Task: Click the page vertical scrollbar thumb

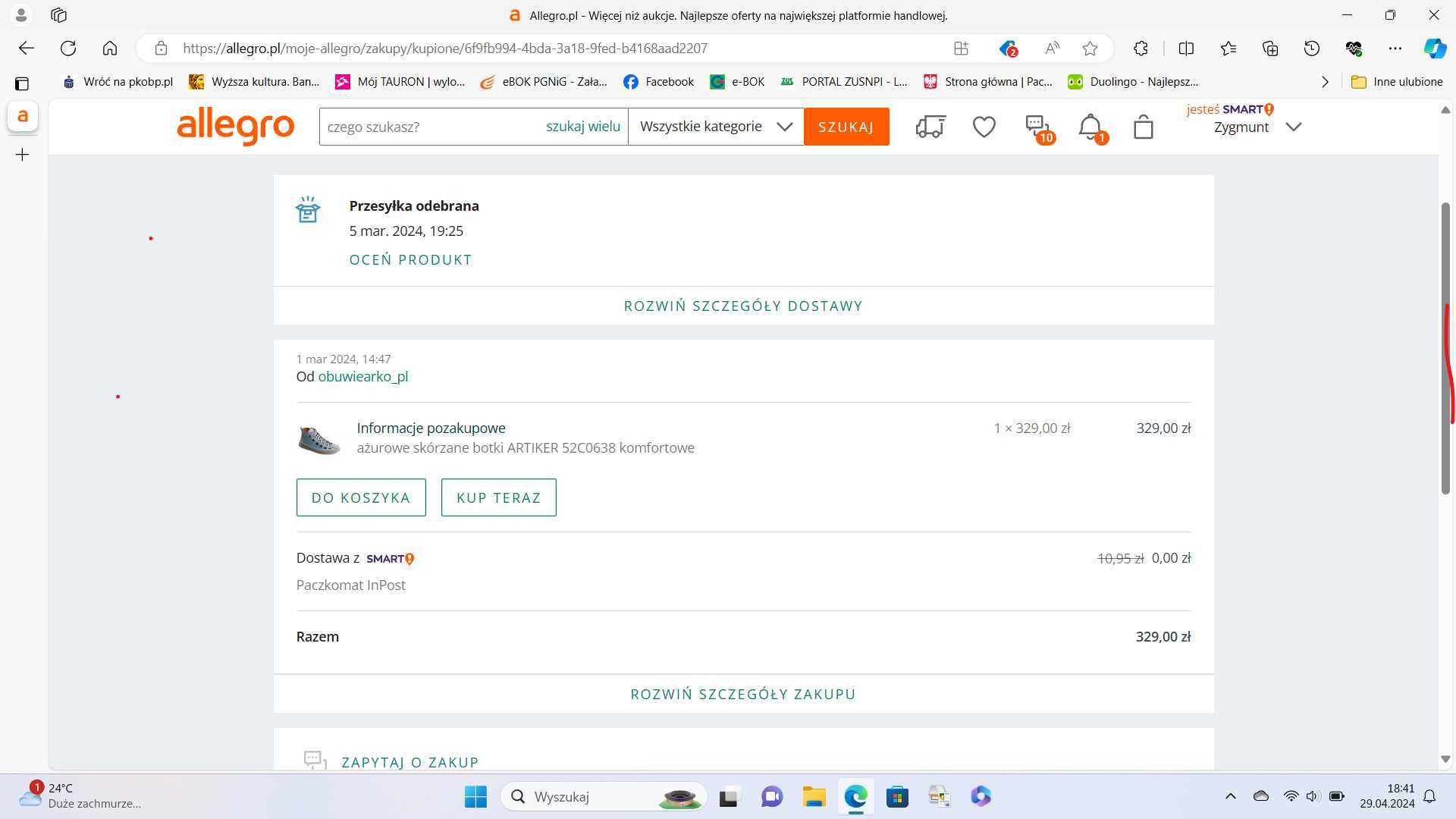Action: click(1445, 349)
